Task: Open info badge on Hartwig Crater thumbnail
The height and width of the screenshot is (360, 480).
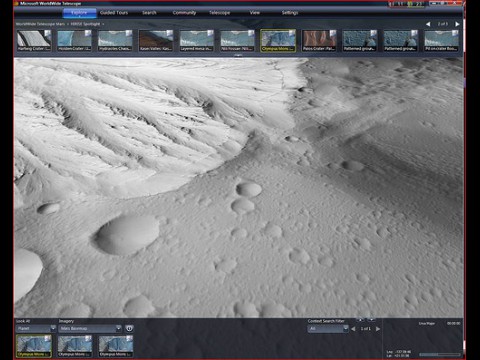Action: [x=48, y=33]
